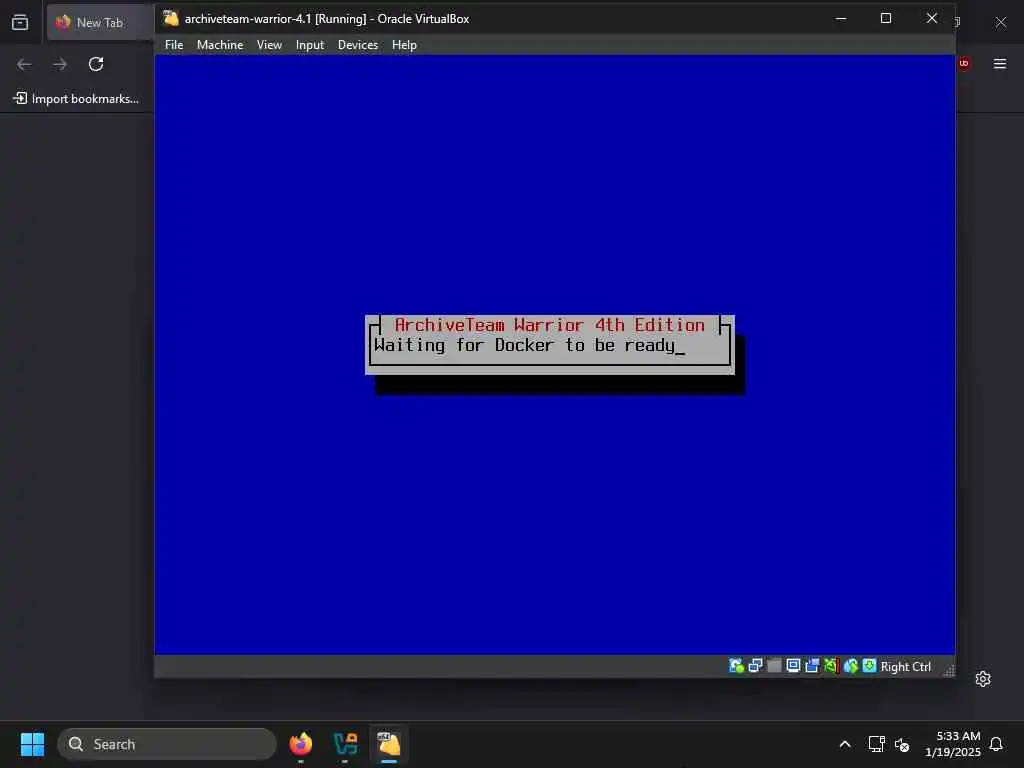This screenshot has width=1024, height=768.
Task: Click Import bookmarks in Firefox
Action: (x=76, y=99)
